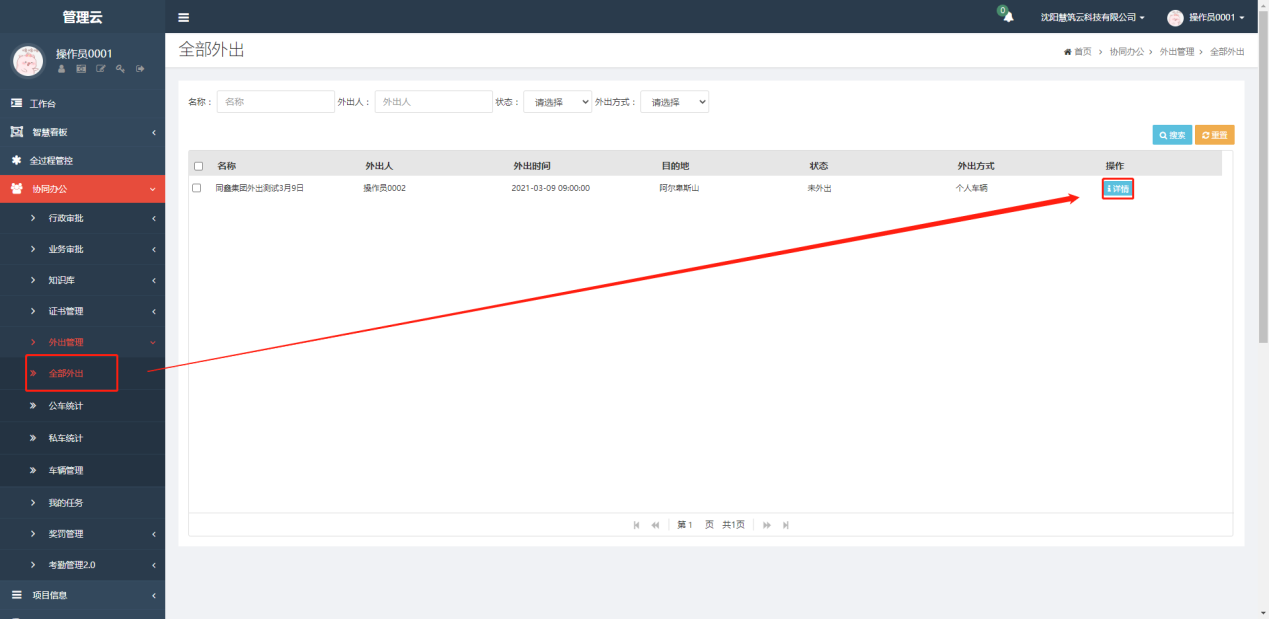Click the 协同办公 group icon
The width and height of the screenshot is (1269, 619).
pyautogui.click(x=16, y=189)
